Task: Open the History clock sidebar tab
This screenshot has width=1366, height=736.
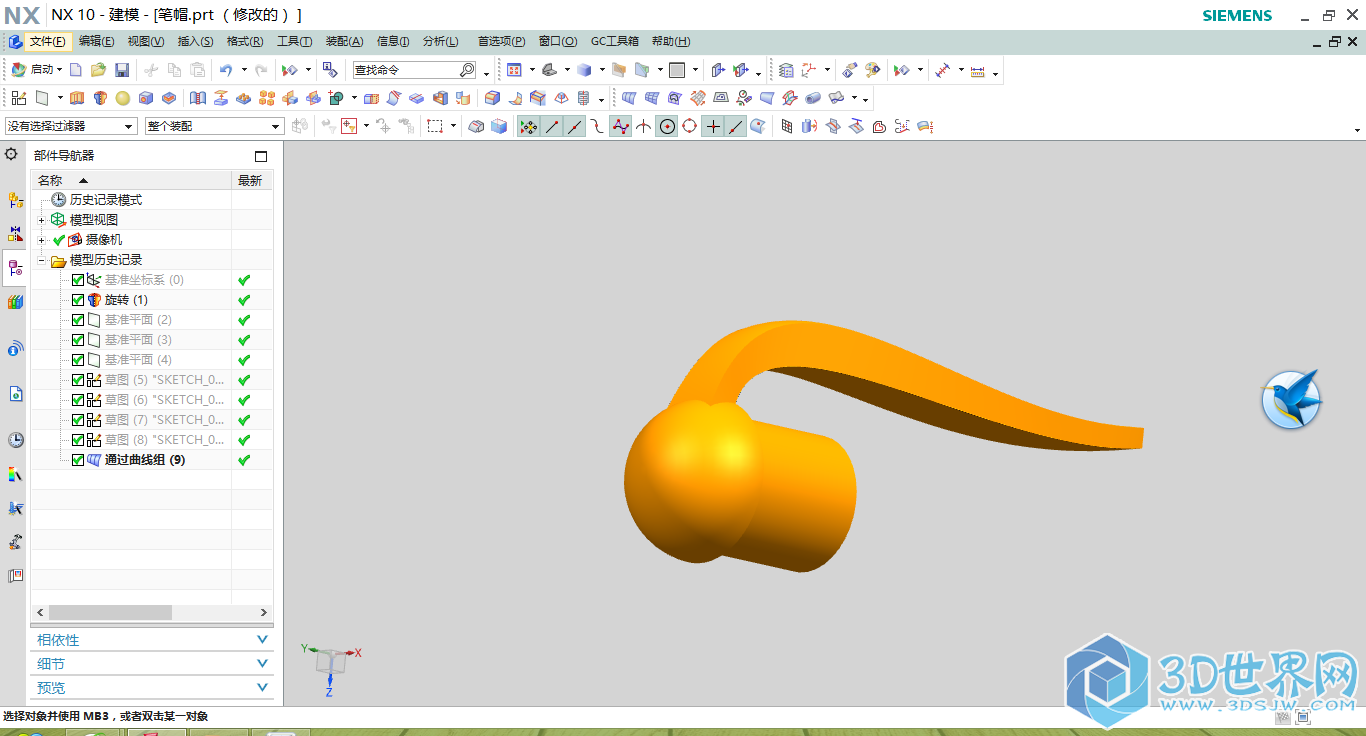Action: [x=15, y=440]
